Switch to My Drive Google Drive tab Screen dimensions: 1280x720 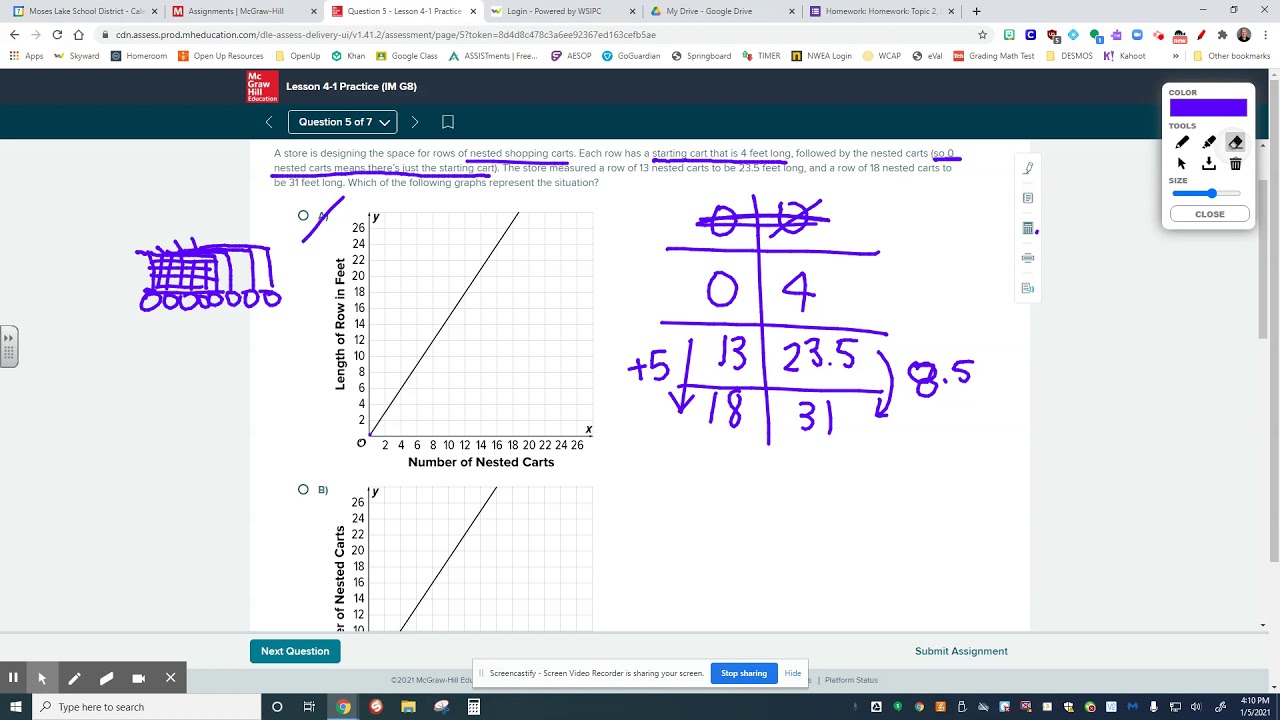[721, 11]
